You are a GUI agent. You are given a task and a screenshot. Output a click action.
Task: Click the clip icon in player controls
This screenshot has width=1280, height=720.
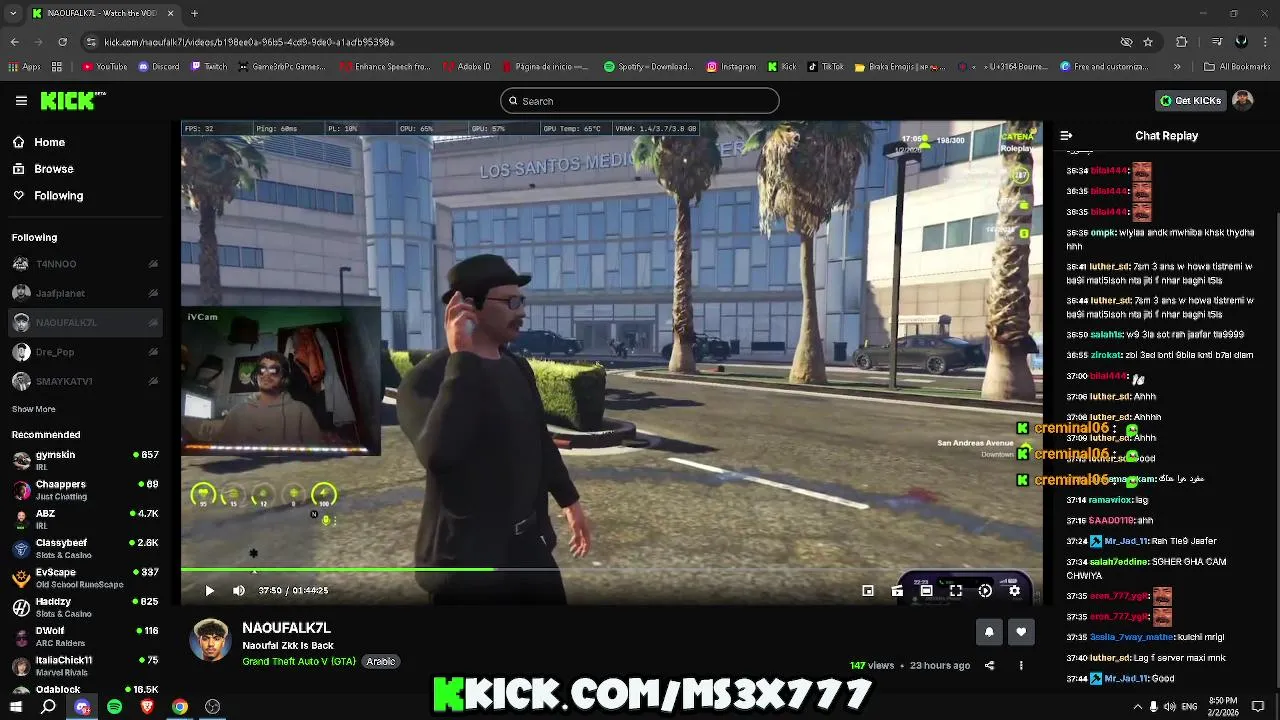(897, 591)
